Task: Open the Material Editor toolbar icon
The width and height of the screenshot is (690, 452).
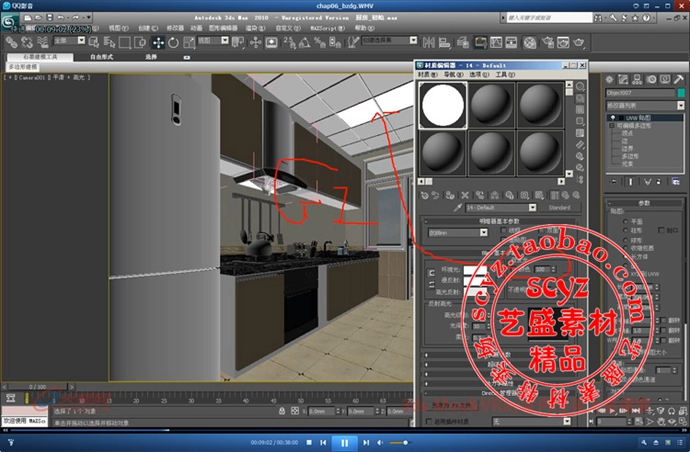Action: [530, 42]
